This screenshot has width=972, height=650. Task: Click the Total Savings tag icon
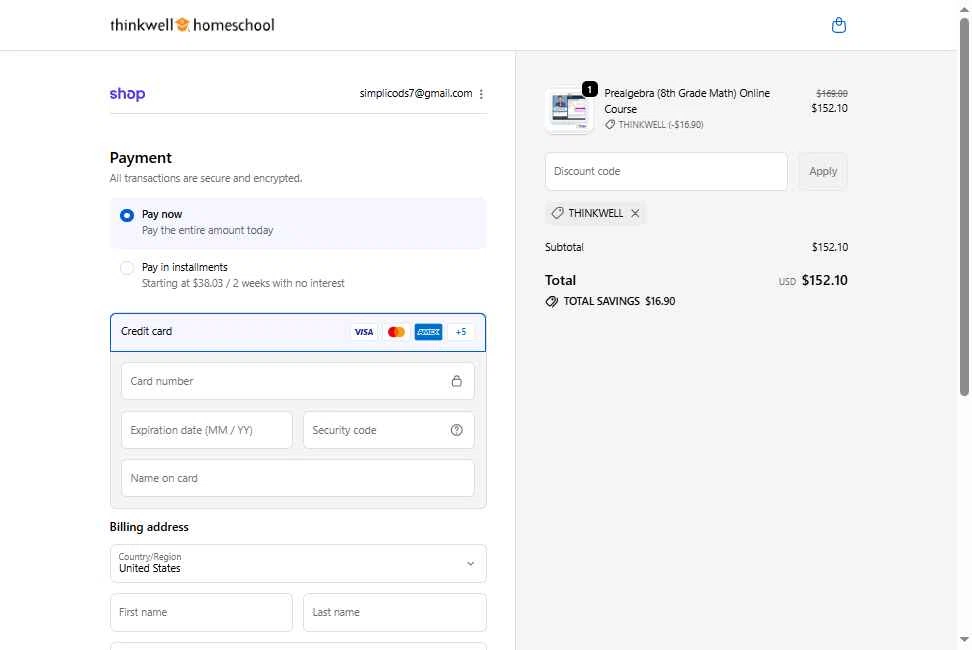tap(551, 302)
